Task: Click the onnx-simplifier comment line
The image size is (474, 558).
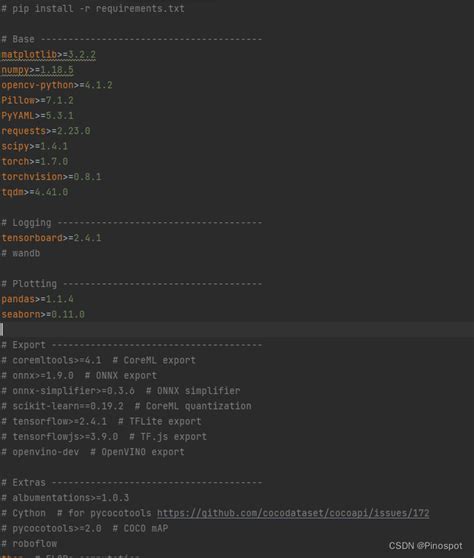Action: pyautogui.click(x=121, y=391)
